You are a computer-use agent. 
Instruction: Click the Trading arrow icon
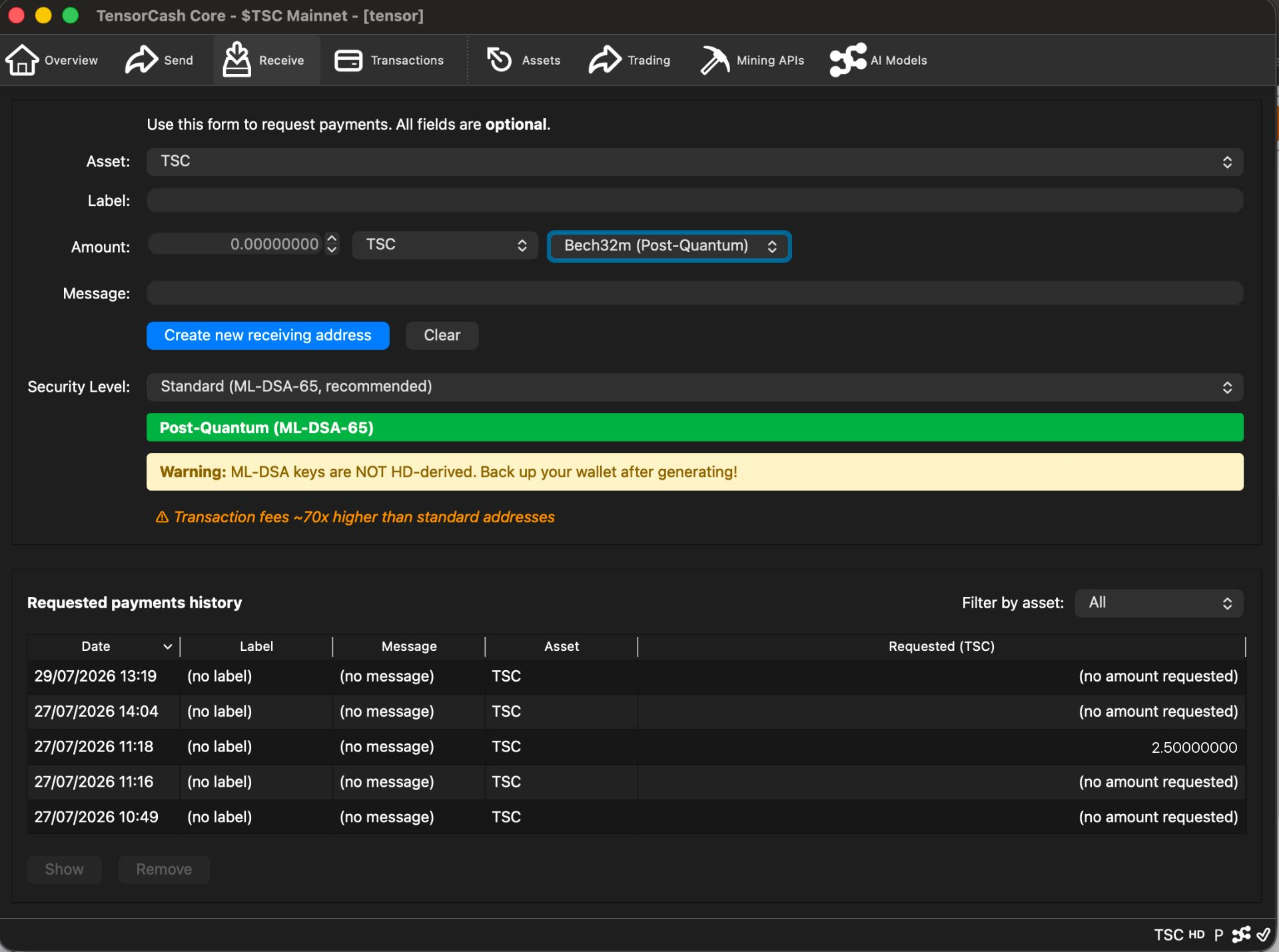604,60
